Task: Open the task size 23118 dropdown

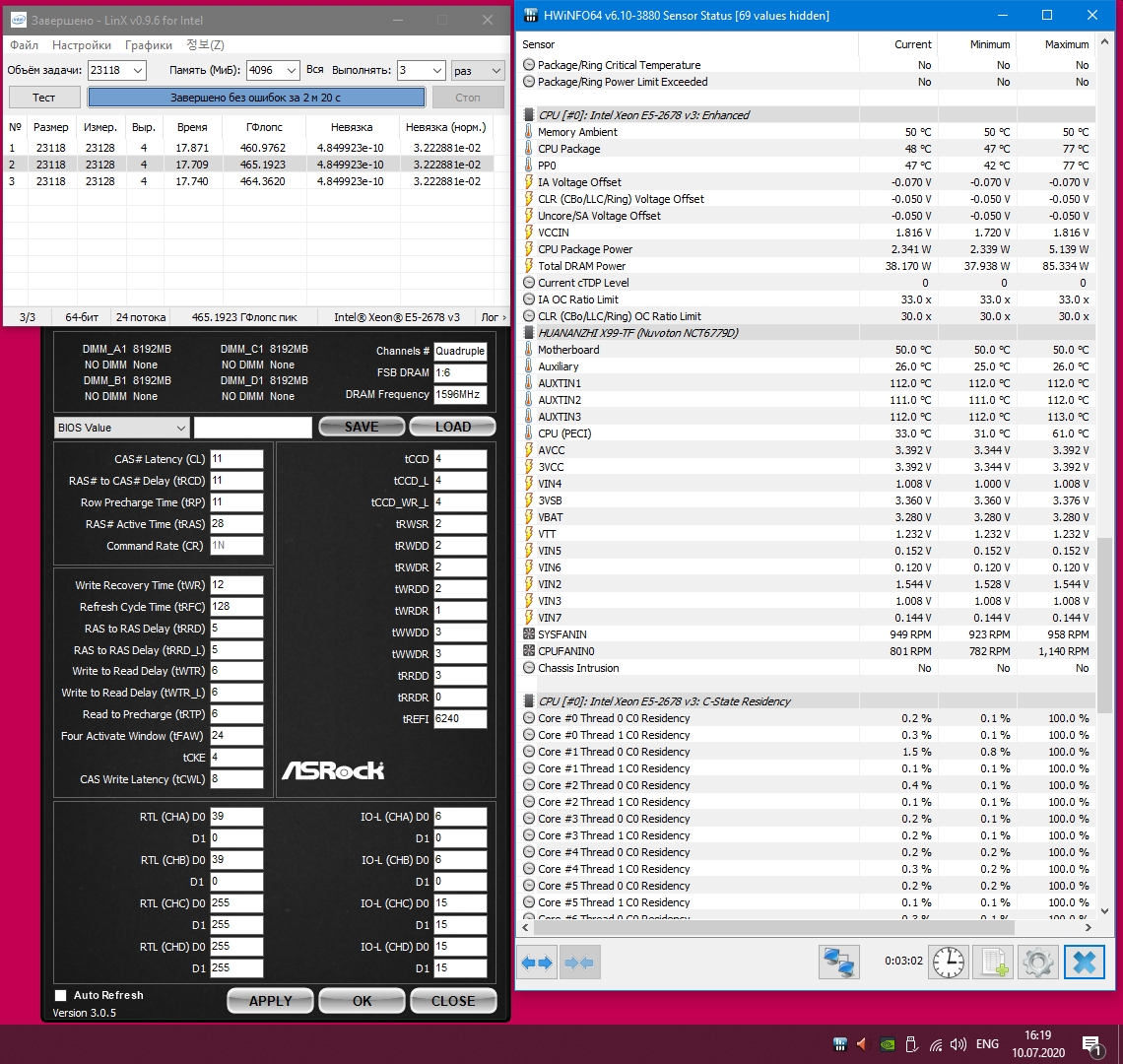Action: [138, 70]
